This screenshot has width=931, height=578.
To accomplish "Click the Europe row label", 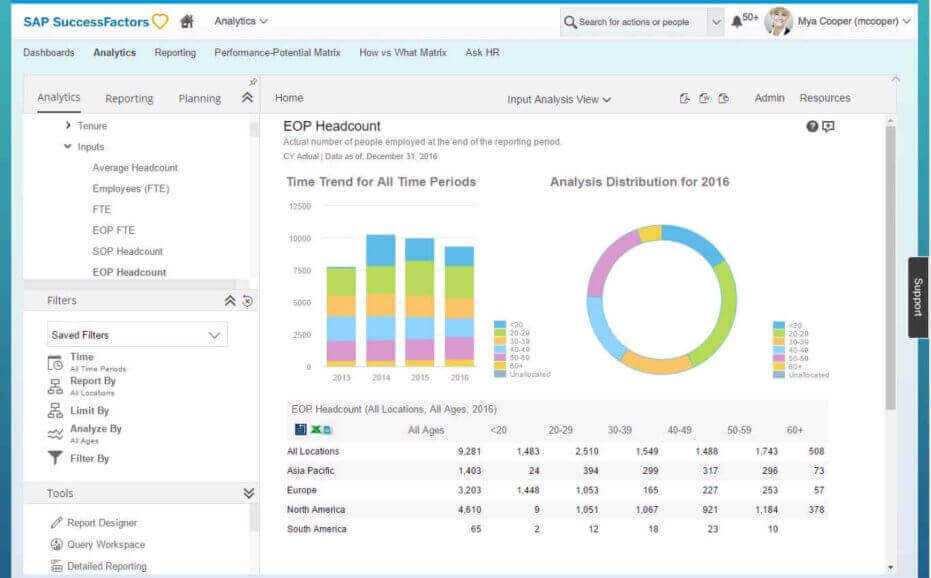I will (x=302, y=490).
